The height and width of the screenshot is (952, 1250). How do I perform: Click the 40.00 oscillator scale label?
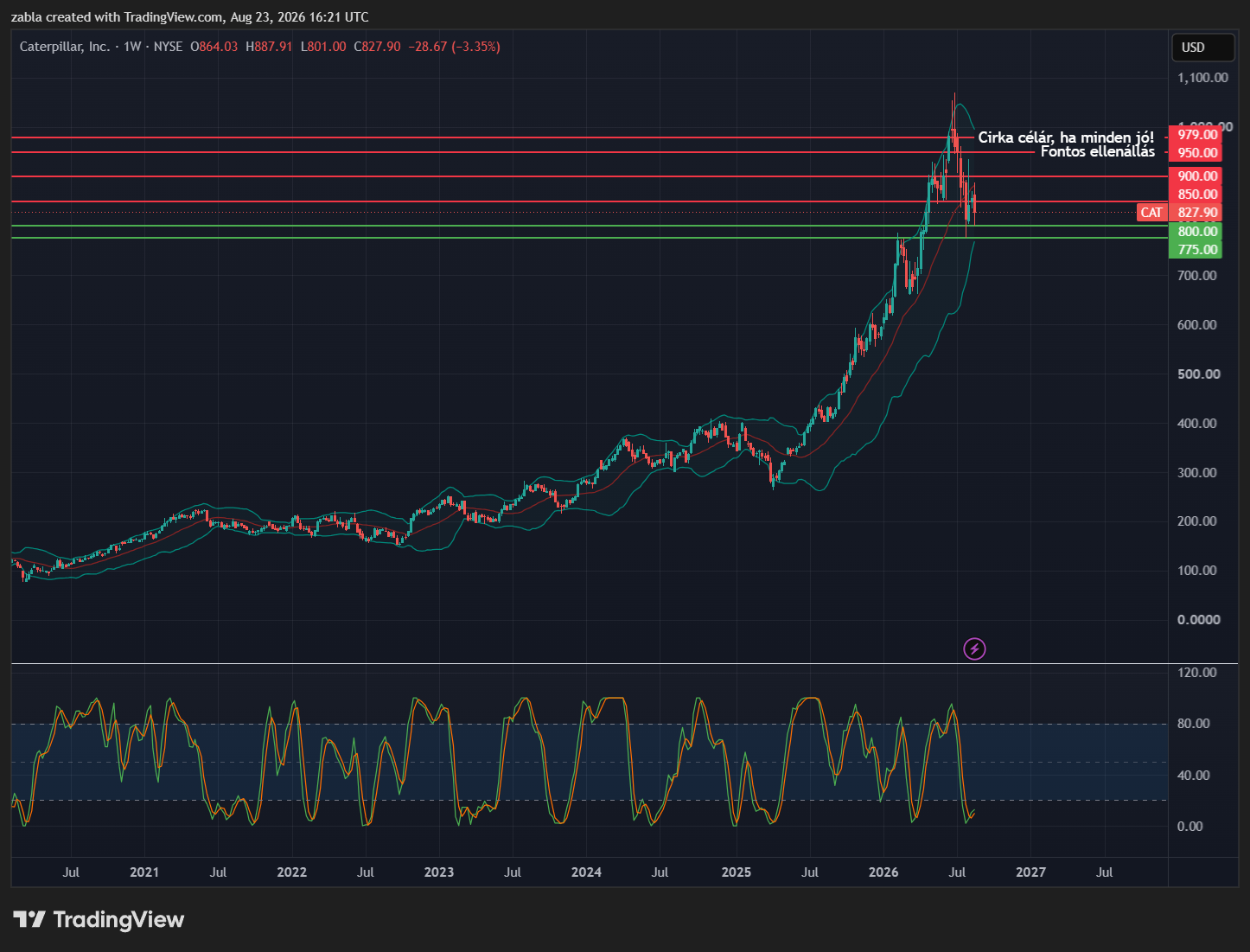point(1194,776)
